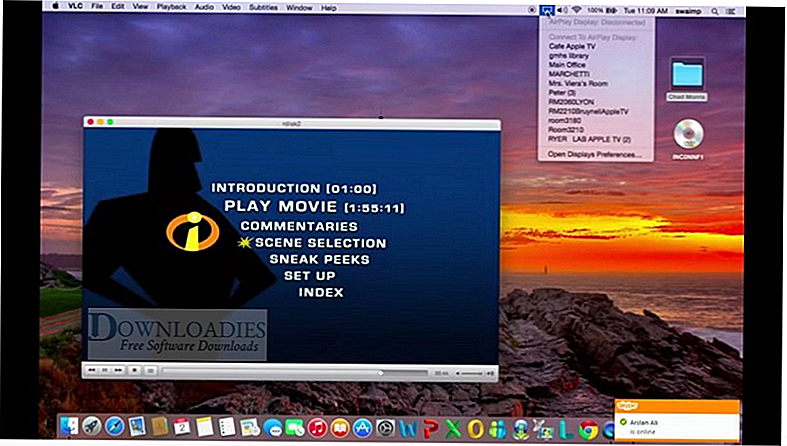Click the Skype Arslan Ali online notification
787x446 pixels.
(x=677, y=420)
